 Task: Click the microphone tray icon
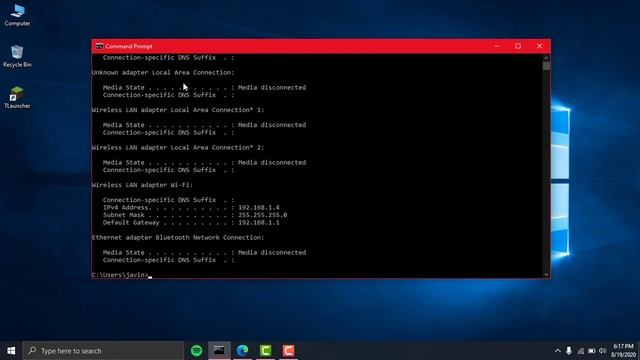[x=569, y=351]
